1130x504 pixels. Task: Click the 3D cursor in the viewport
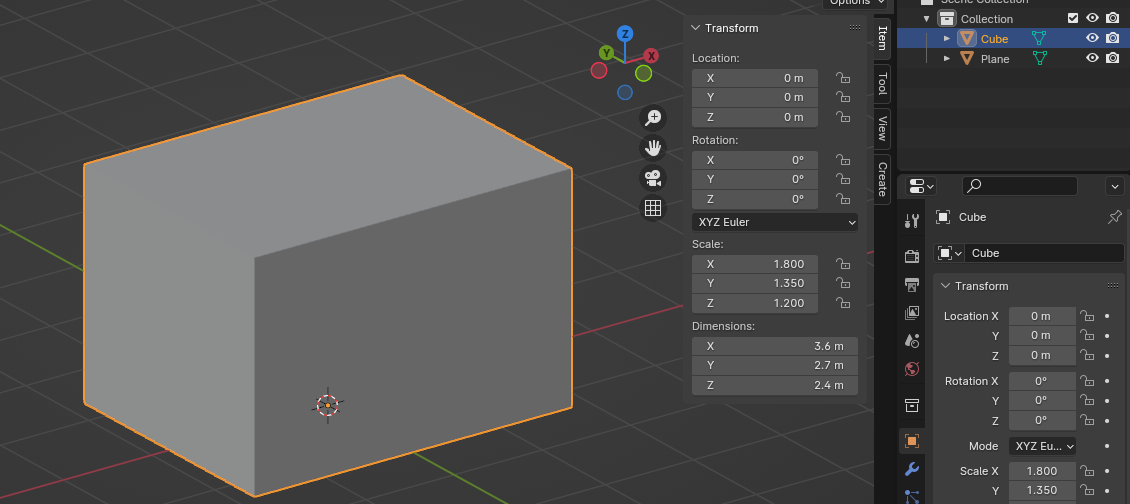(328, 405)
